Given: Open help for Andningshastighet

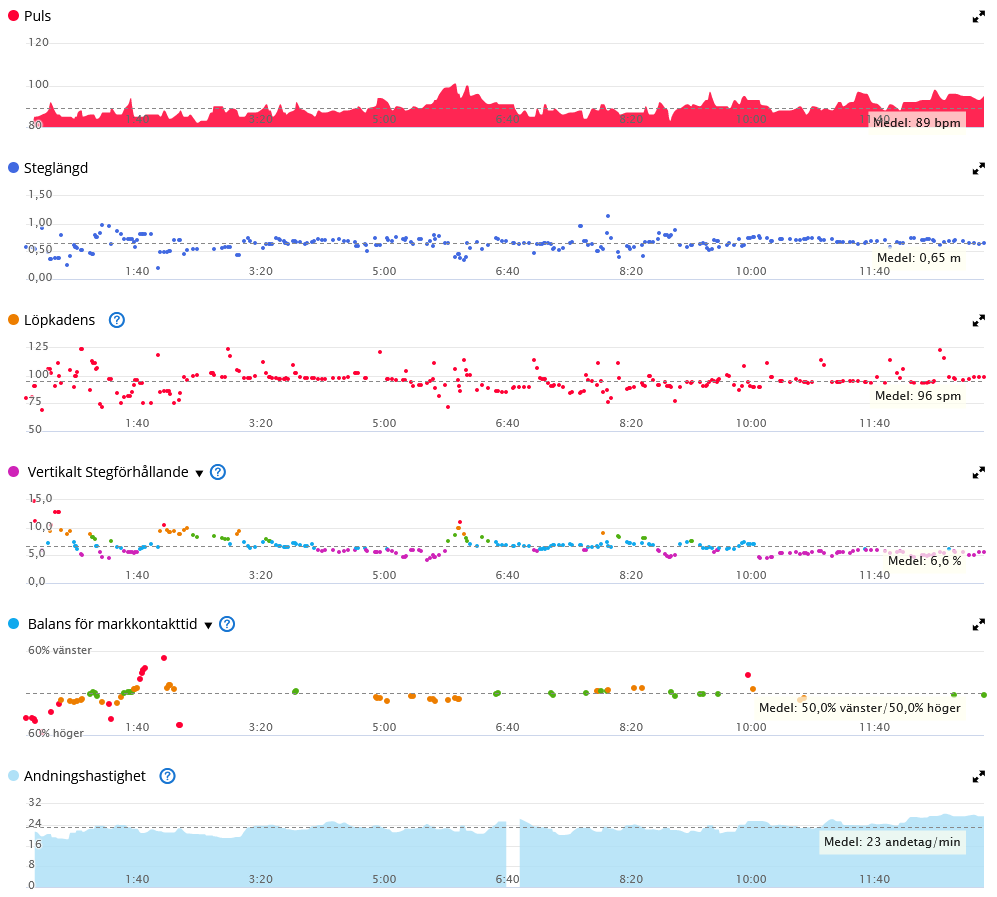Looking at the screenshot, I should pyautogui.click(x=167, y=776).
